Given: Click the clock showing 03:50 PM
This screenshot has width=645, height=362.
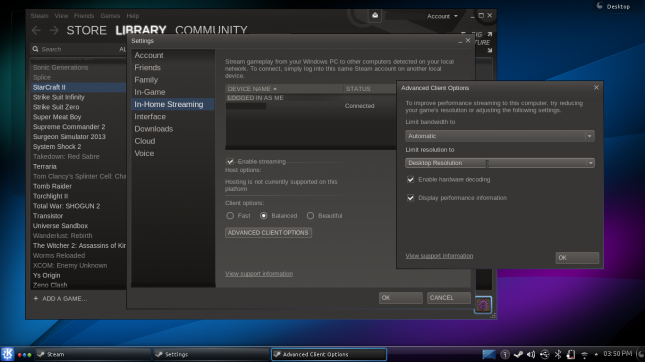Looking at the screenshot, I should point(617,354).
